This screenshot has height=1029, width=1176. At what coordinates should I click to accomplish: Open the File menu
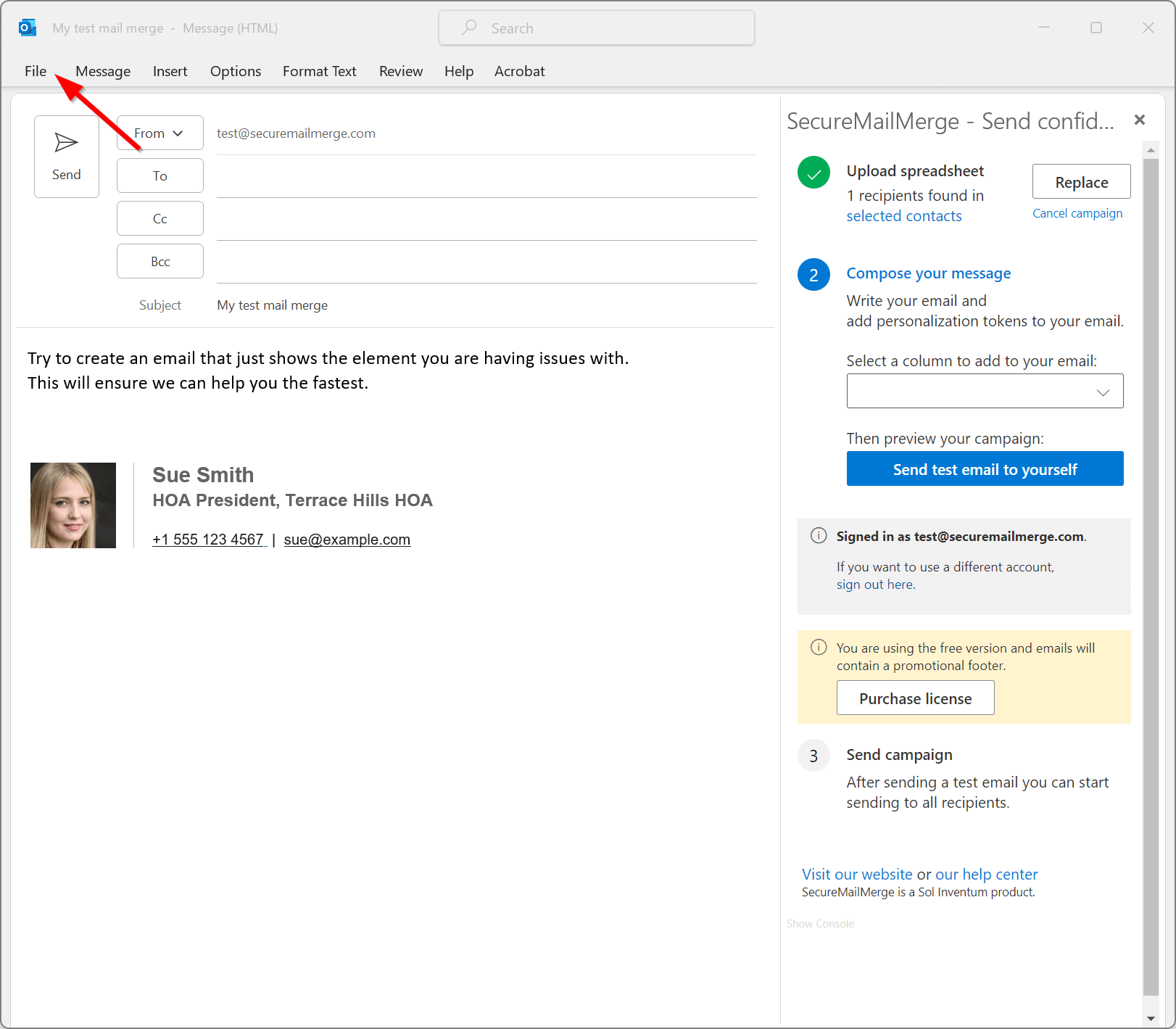tap(35, 71)
